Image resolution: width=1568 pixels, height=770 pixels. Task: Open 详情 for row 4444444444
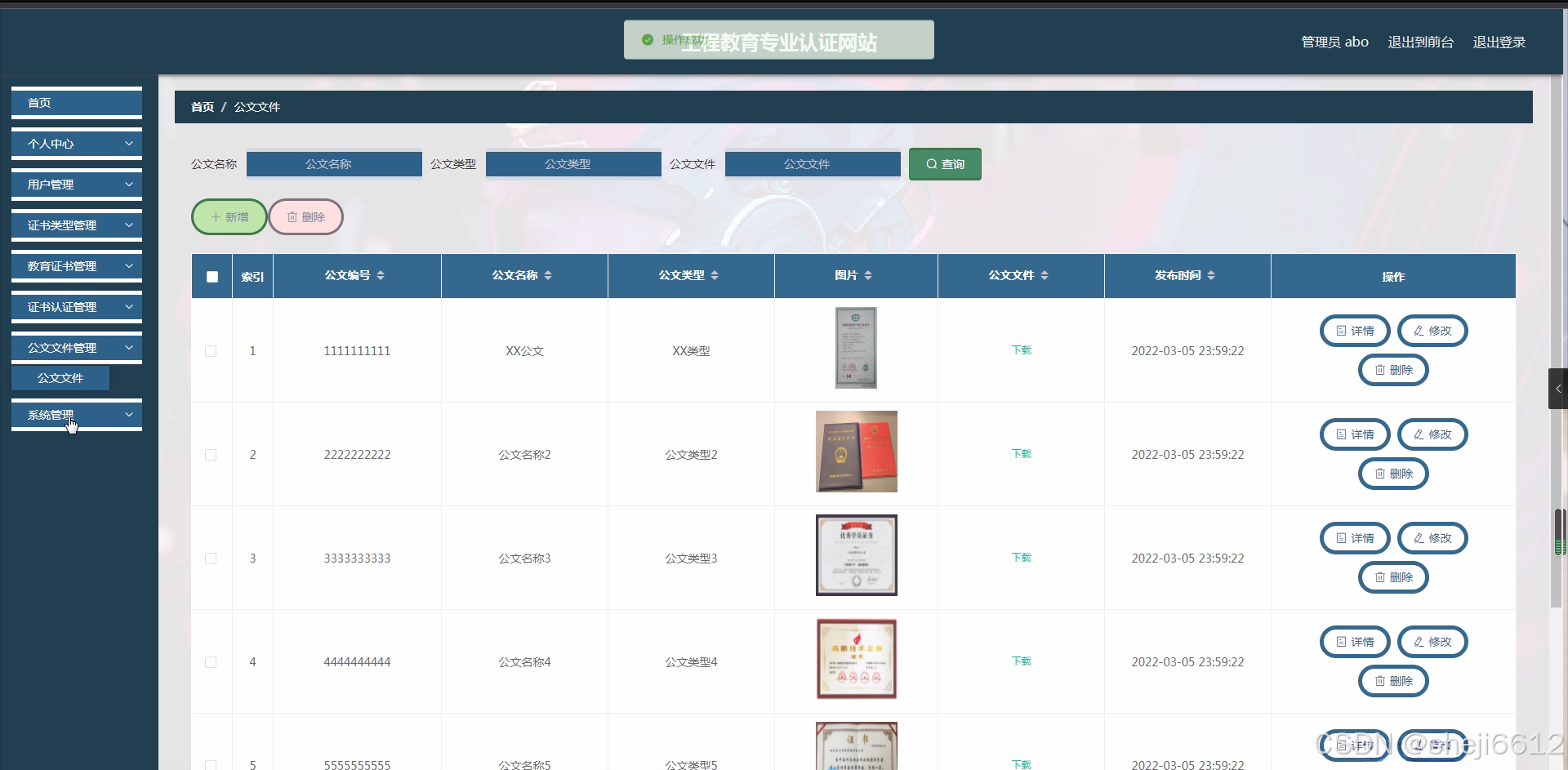click(1355, 642)
